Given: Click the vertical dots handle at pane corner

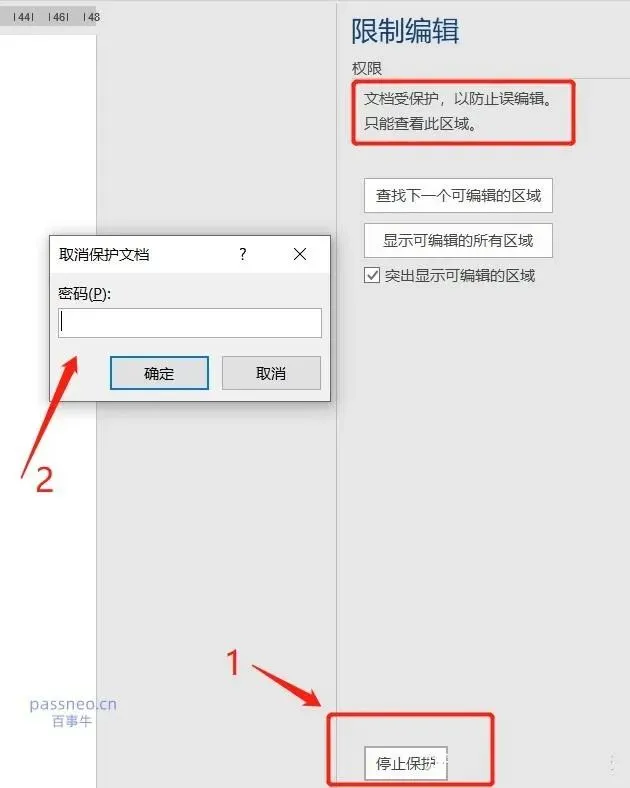Looking at the screenshot, I should tap(612, 763).
